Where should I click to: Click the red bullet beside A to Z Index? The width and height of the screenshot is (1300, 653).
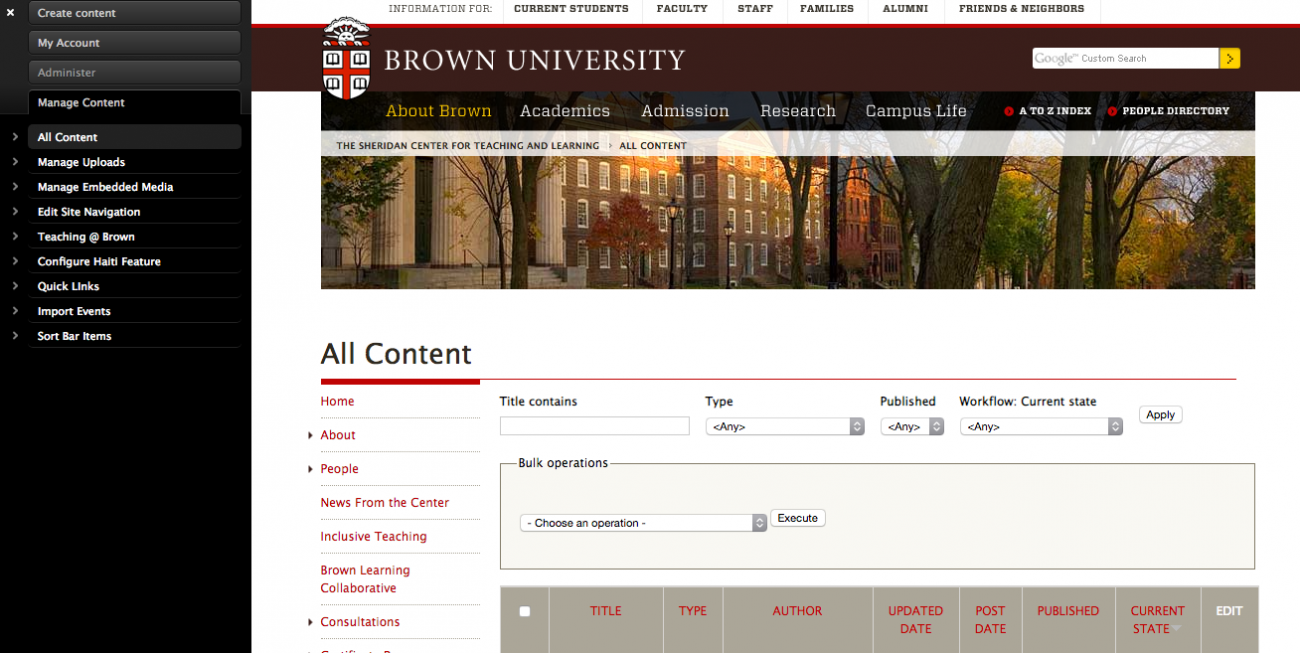pyautogui.click(x=1009, y=111)
